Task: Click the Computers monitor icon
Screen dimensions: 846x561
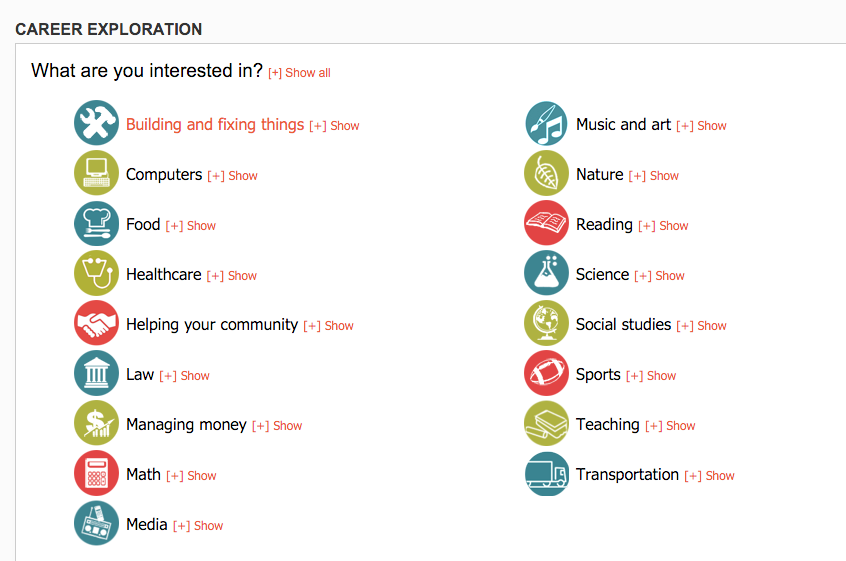Action: coord(96,173)
